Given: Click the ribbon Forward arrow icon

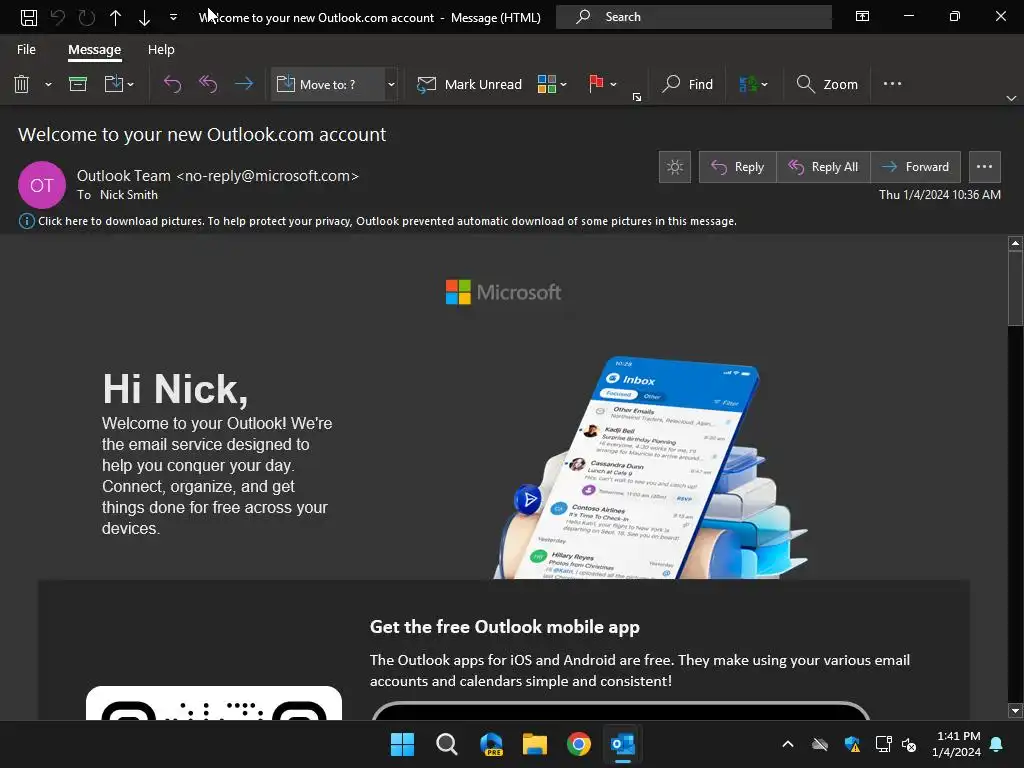Looking at the screenshot, I should [244, 84].
